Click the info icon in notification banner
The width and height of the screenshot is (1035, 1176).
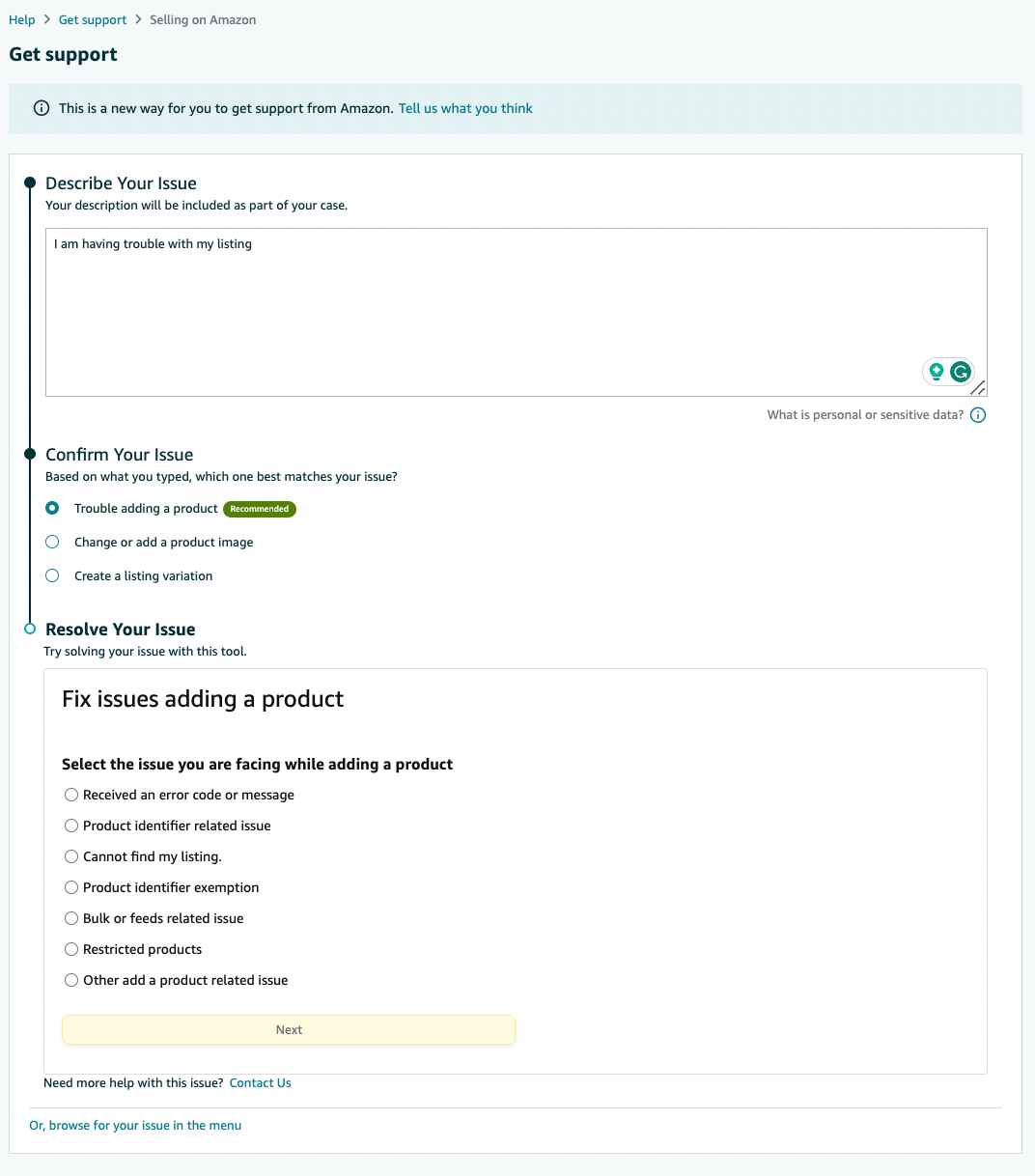click(x=42, y=108)
